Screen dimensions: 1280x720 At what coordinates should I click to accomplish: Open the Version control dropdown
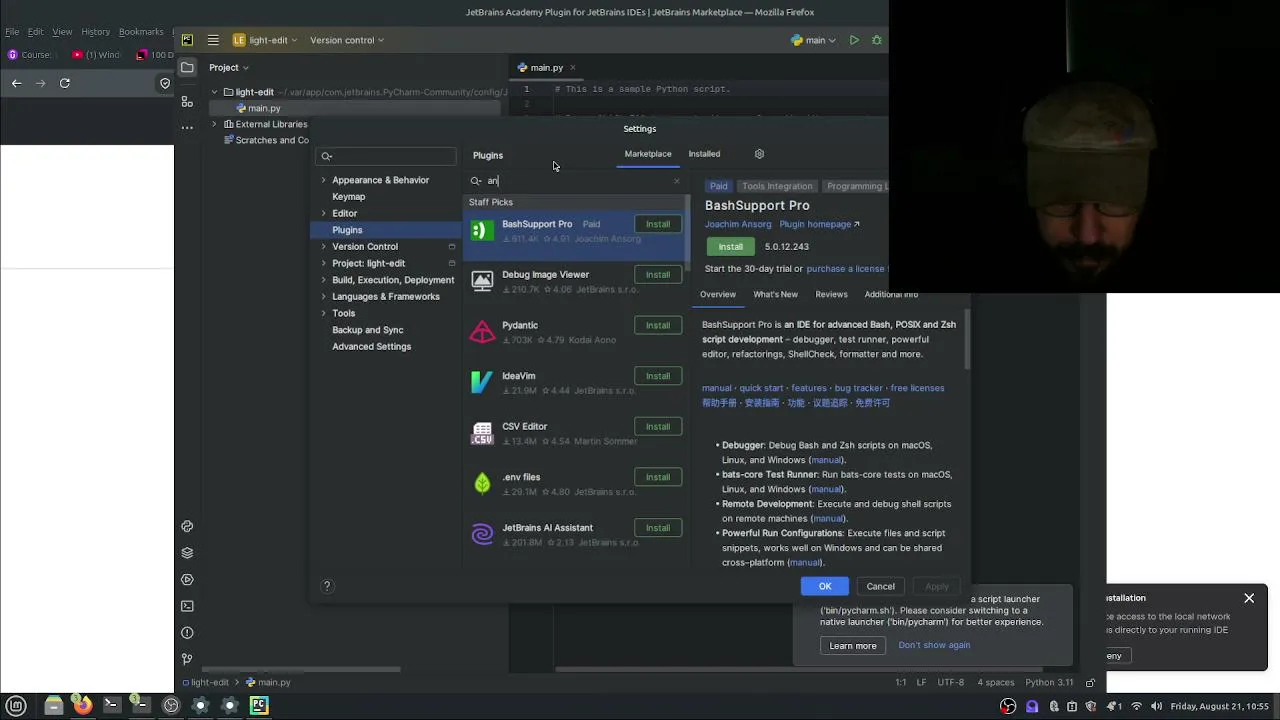coord(347,40)
